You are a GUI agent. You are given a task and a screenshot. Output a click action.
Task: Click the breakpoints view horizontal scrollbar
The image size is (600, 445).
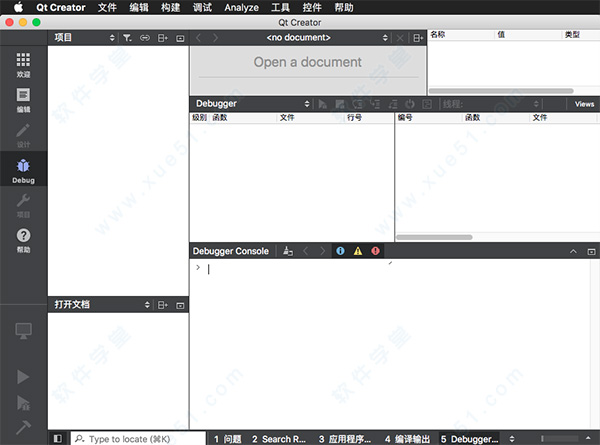tap(434, 237)
